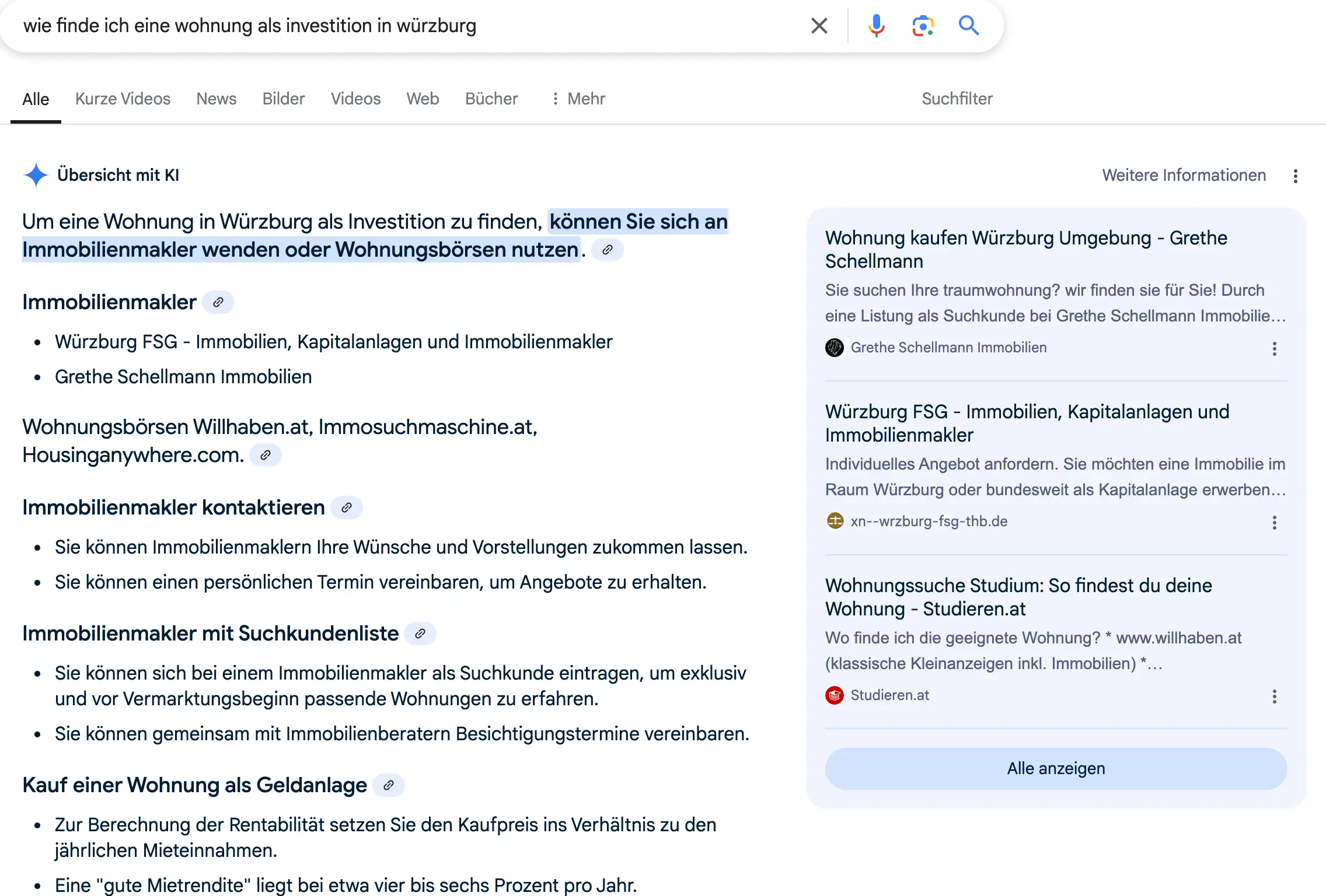This screenshot has width=1326, height=896.
Task: Open Wohnung kaufen Würzburg Umgebung result
Action: (x=1026, y=250)
